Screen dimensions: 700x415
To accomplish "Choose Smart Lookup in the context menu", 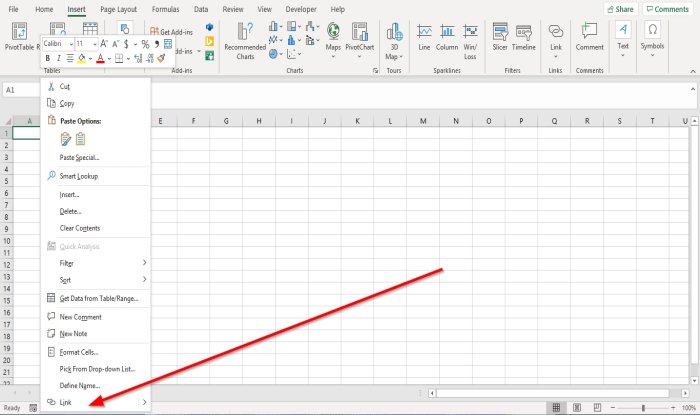I will click(96, 176).
